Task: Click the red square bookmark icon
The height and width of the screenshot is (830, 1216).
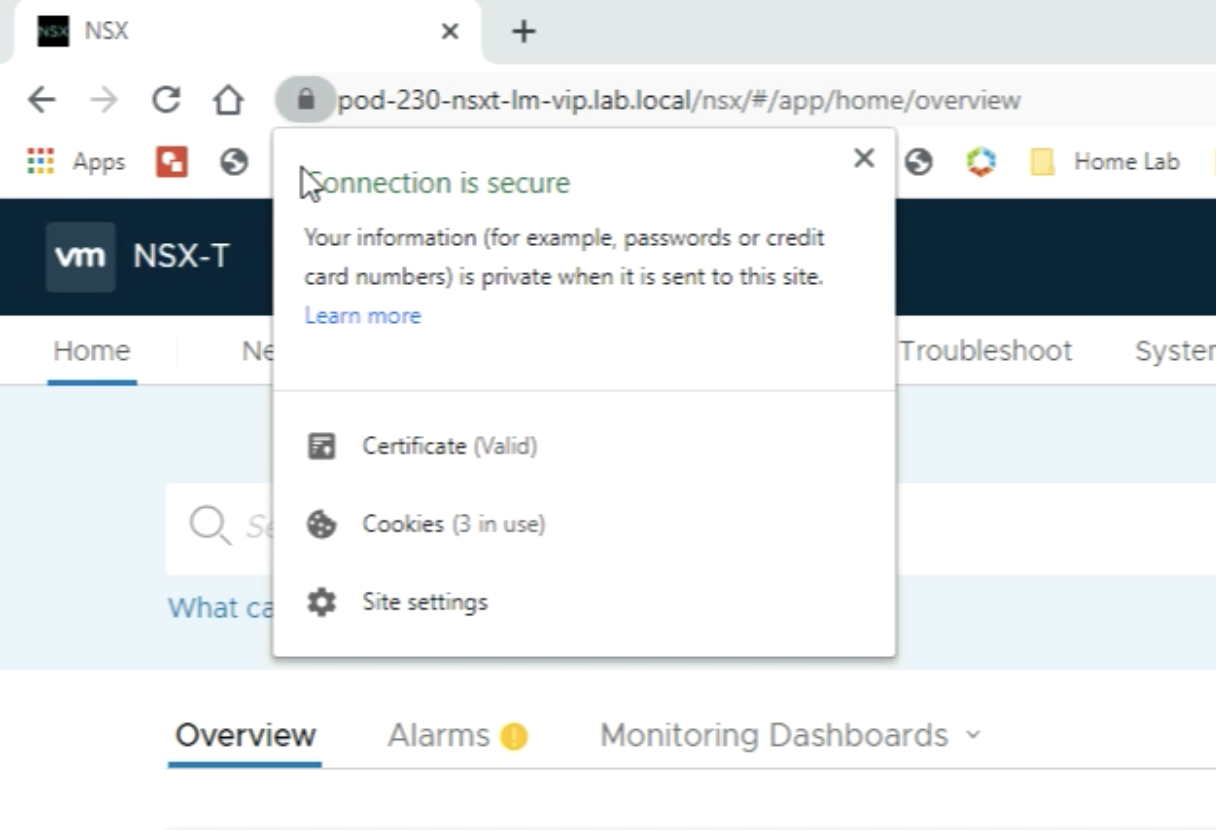Action: coord(172,162)
